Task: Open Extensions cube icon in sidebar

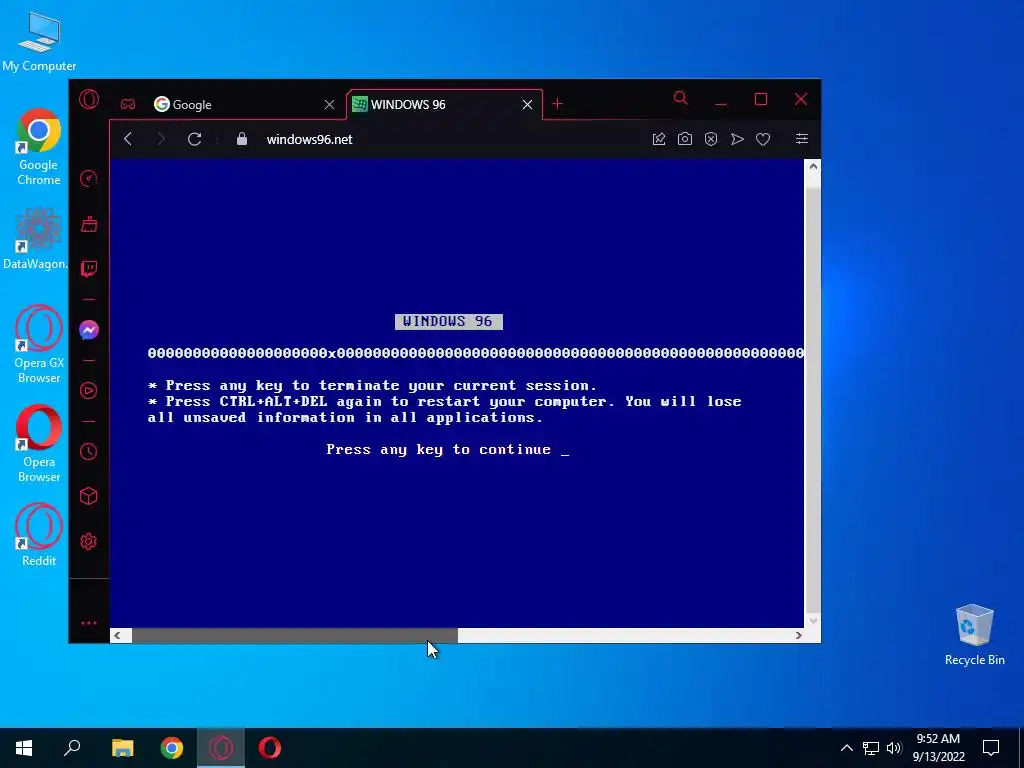Action: 89,496
